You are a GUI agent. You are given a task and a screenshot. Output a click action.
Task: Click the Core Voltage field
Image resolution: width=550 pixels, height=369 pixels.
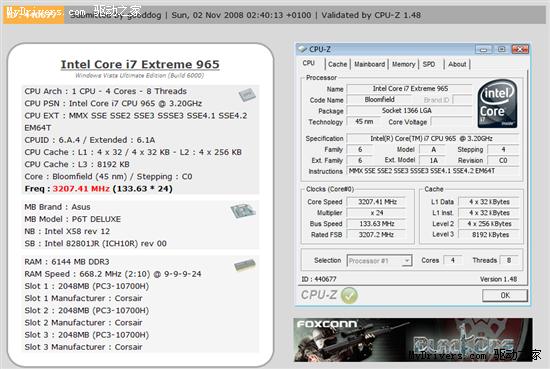(451, 122)
